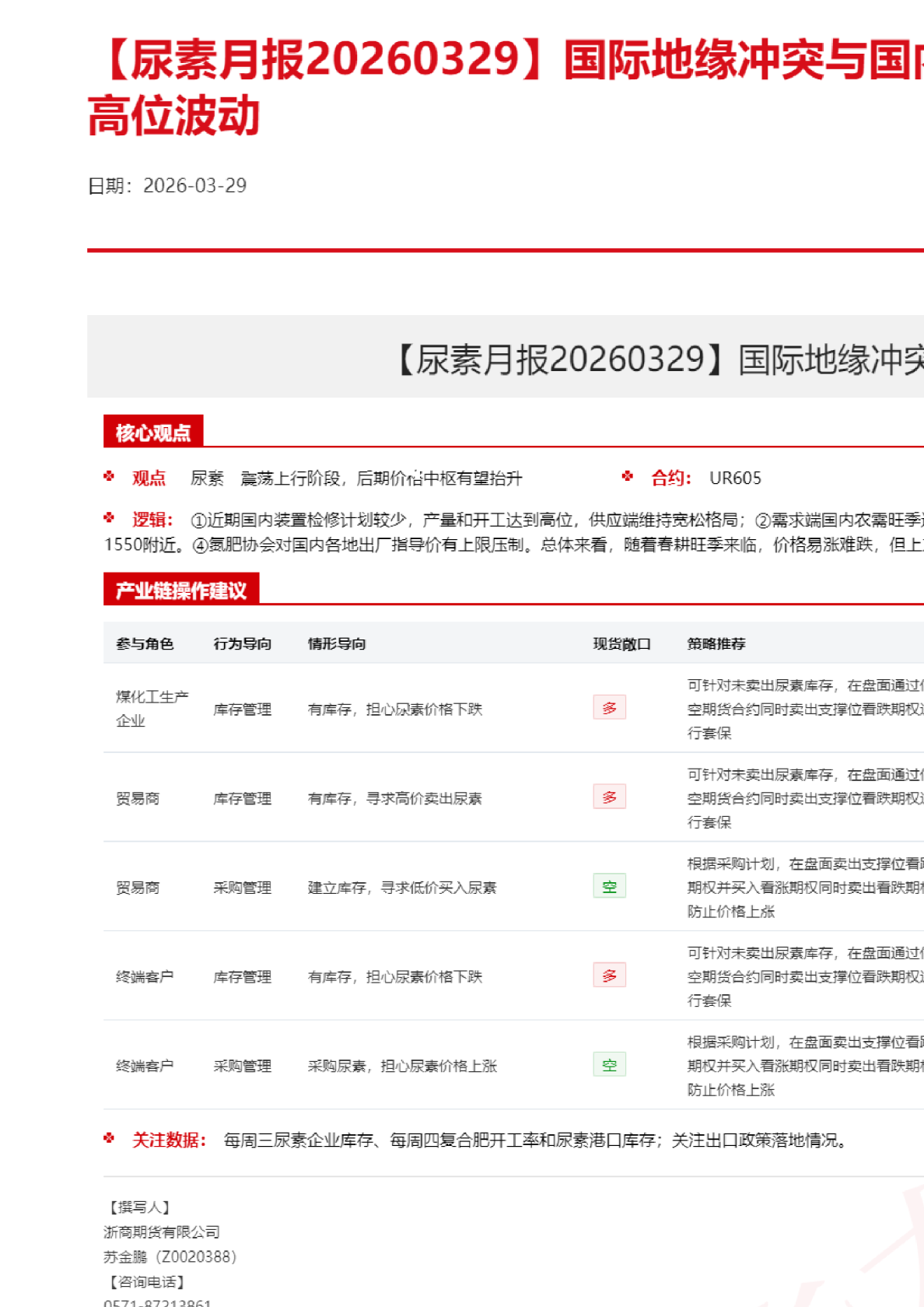Click the UR605 contract code

pos(735,478)
